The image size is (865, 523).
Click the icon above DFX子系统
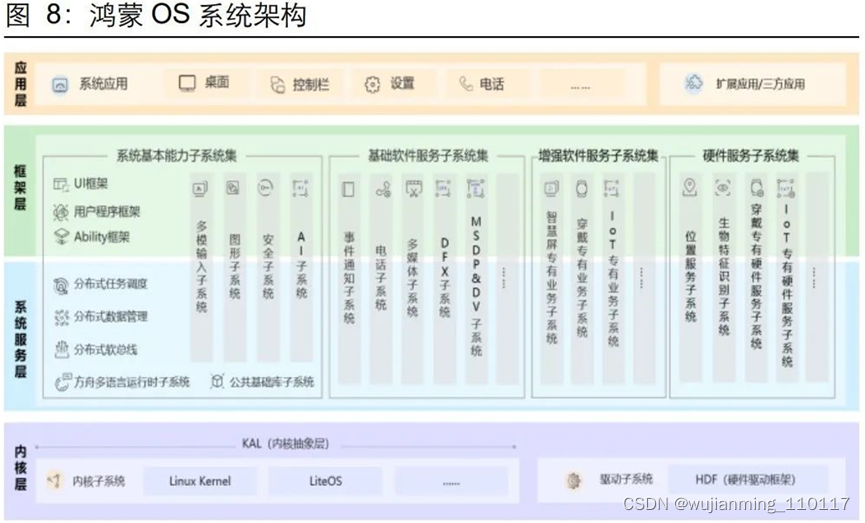(444, 188)
